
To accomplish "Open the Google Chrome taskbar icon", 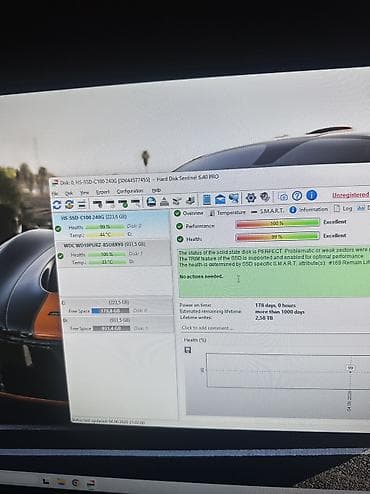I will pyautogui.click(x=76, y=483).
